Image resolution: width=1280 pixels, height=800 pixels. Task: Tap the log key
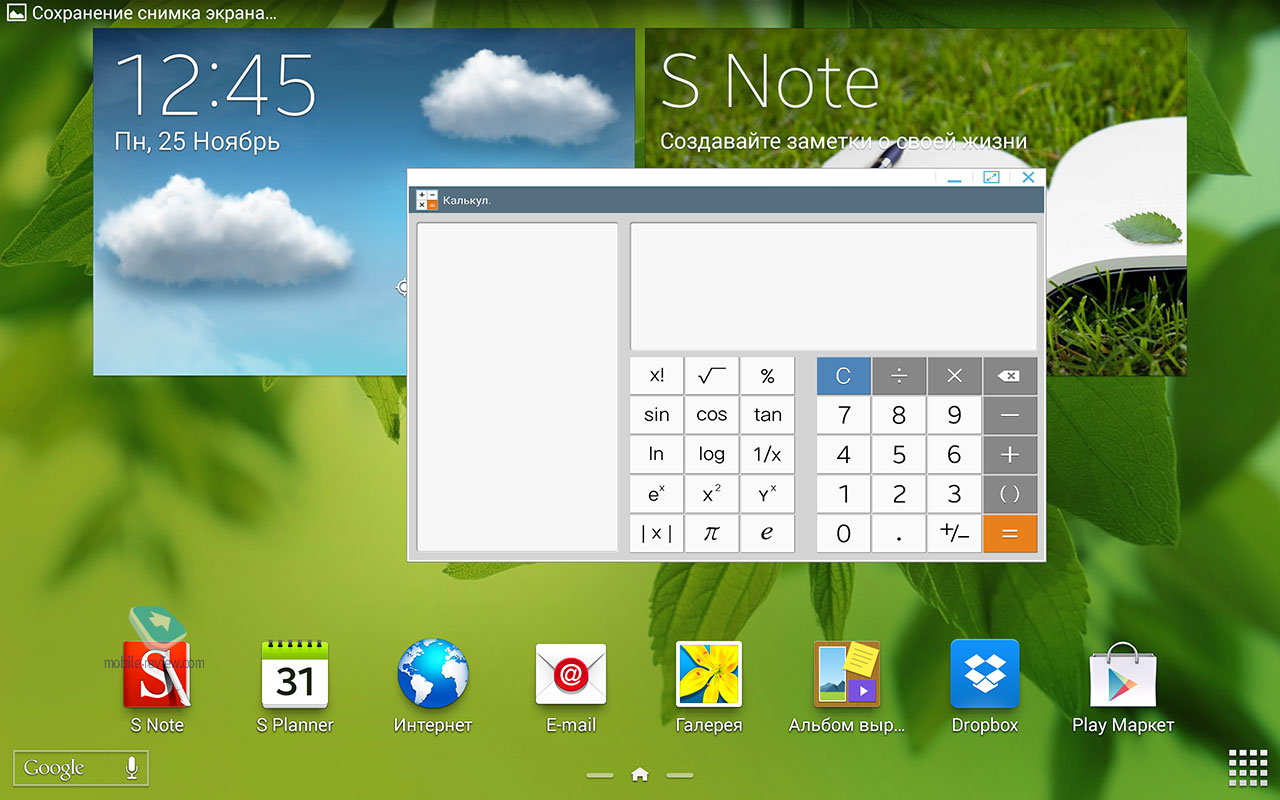point(712,454)
